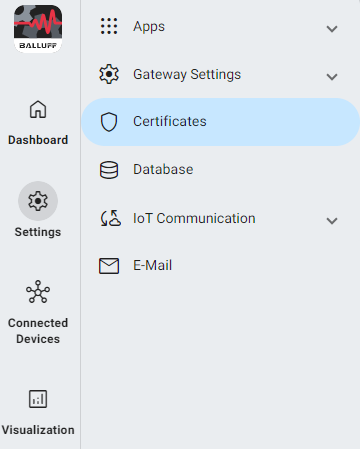The height and width of the screenshot is (449, 360).
Task: Expand the Apps submenu chevron
Action: pyautogui.click(x=332, y=29)
